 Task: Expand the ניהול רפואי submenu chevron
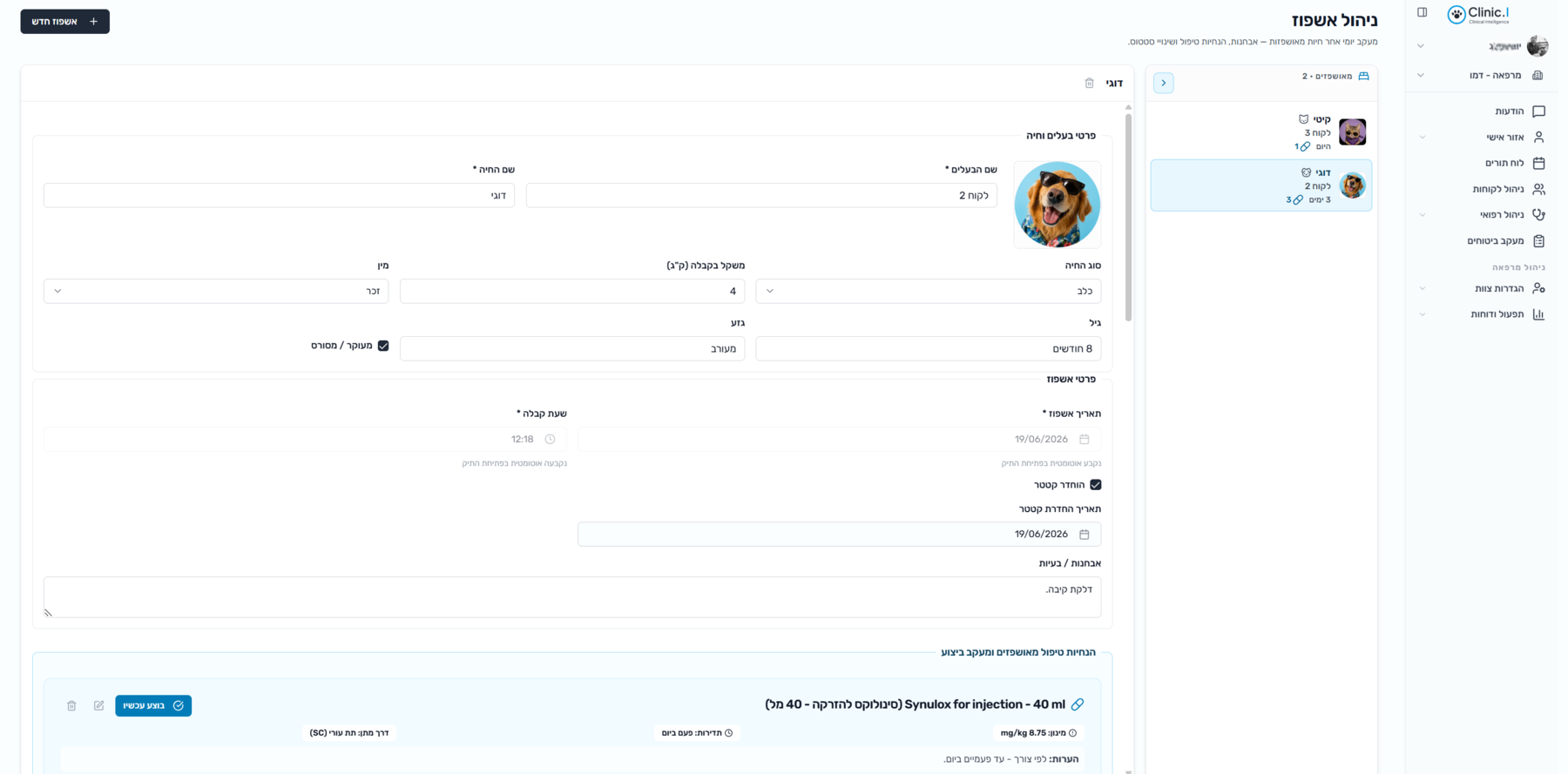(1423, 215)
